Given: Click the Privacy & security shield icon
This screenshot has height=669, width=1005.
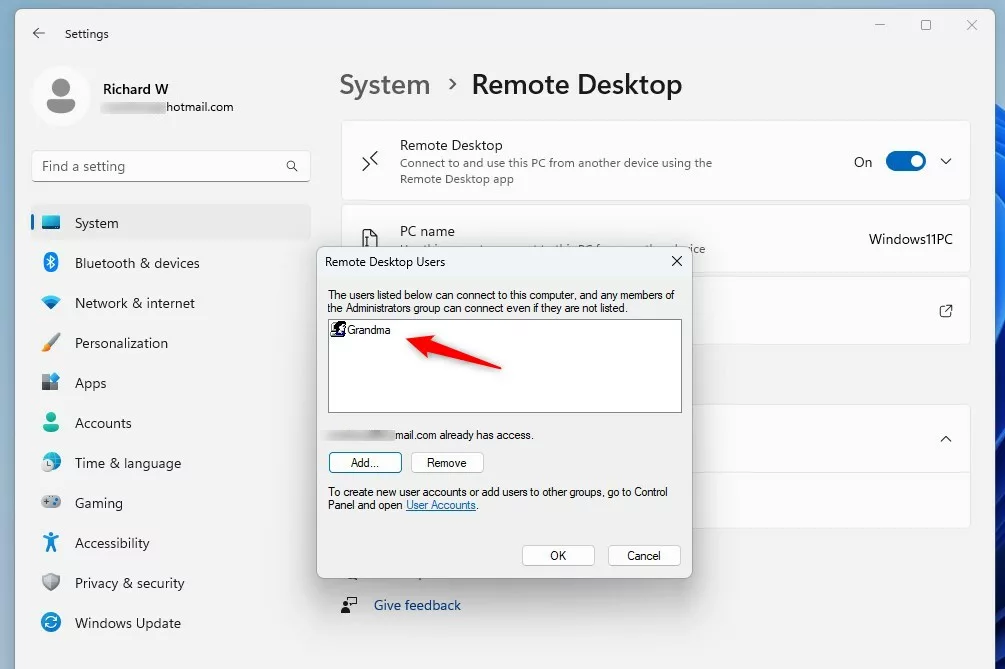Looking at the screenshot, I should [x=51, y=582].
